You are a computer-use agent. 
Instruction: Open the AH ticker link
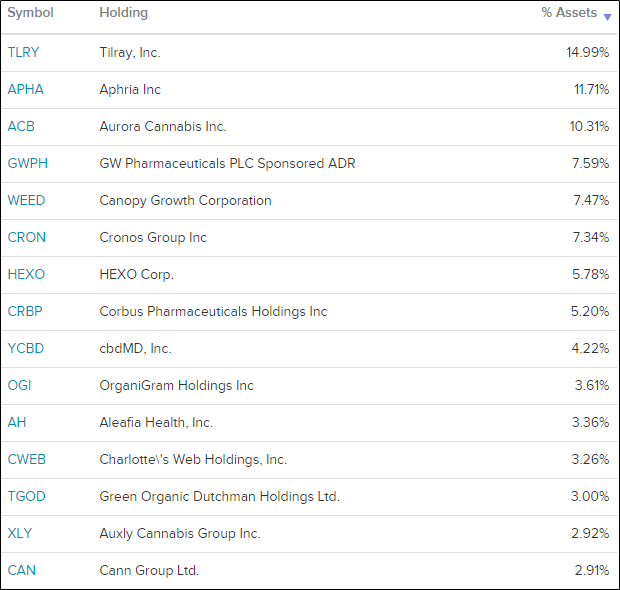(17, 422)
